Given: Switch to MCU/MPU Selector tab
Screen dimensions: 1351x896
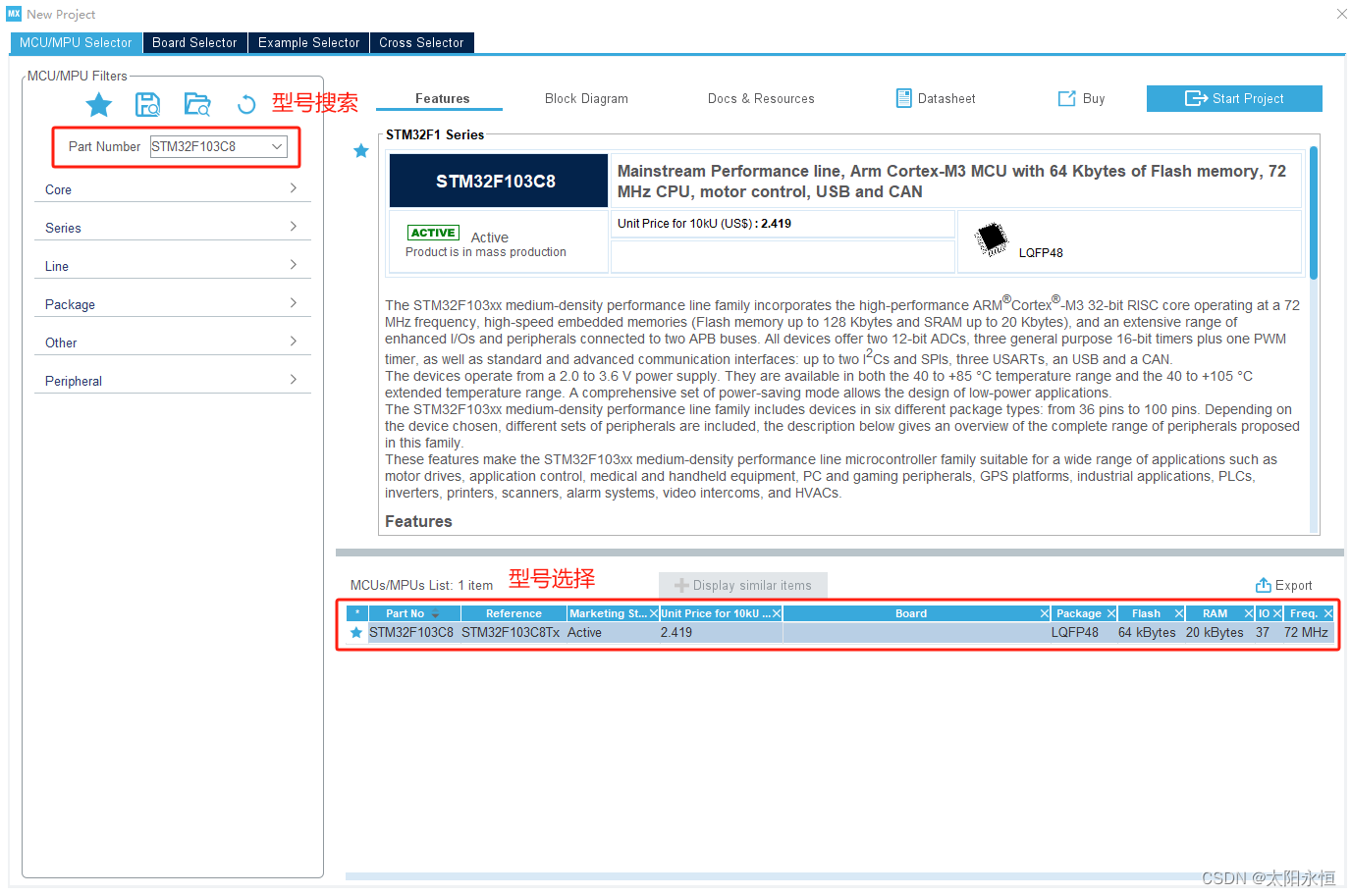Looking at the screenshot, I should tap(76, 42).
